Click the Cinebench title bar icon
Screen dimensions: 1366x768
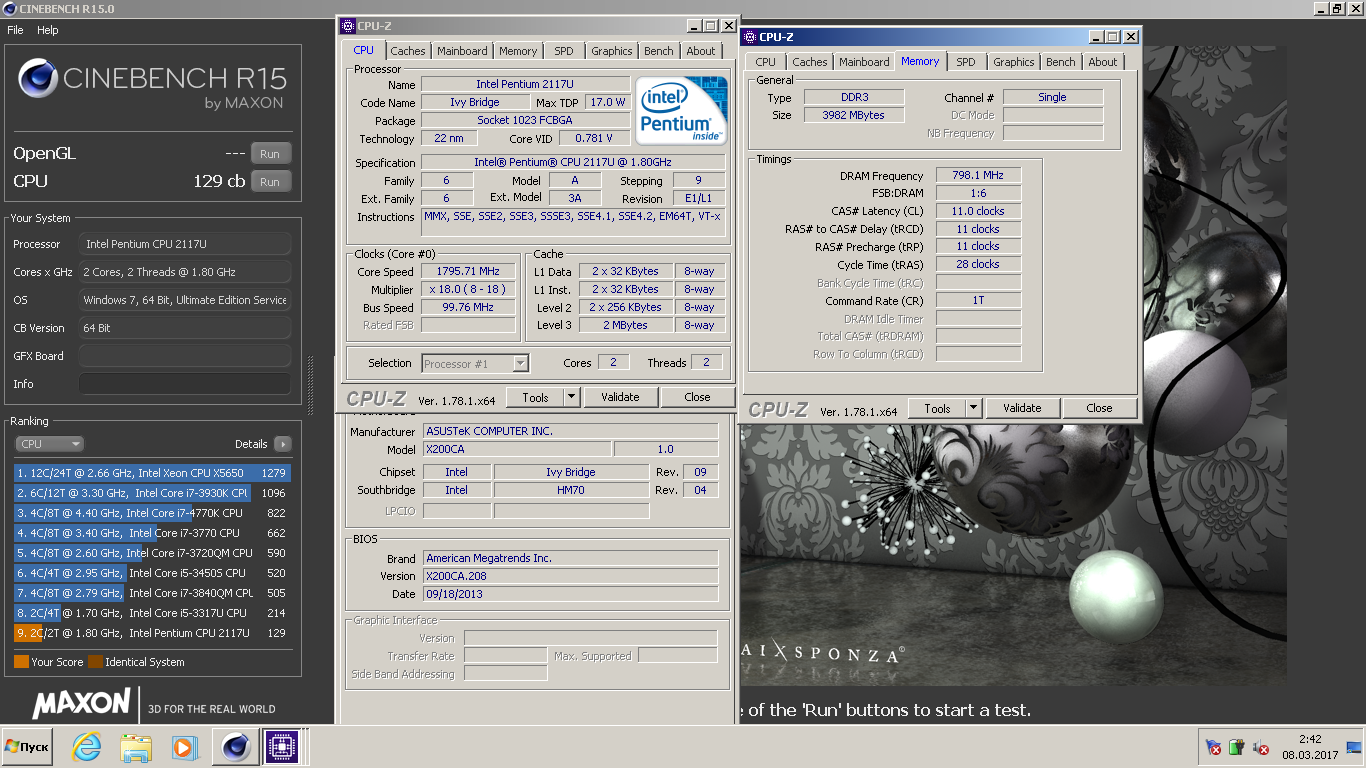tap(9, 8)
